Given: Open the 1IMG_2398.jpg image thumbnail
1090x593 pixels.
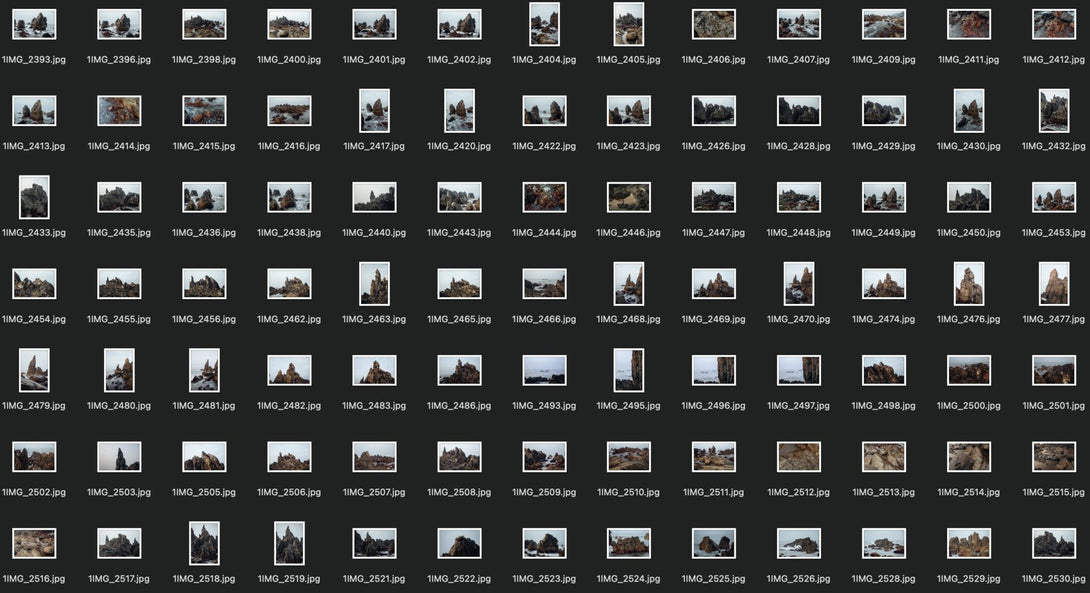Looking at the screenshot, I should [x=204, y=24].
